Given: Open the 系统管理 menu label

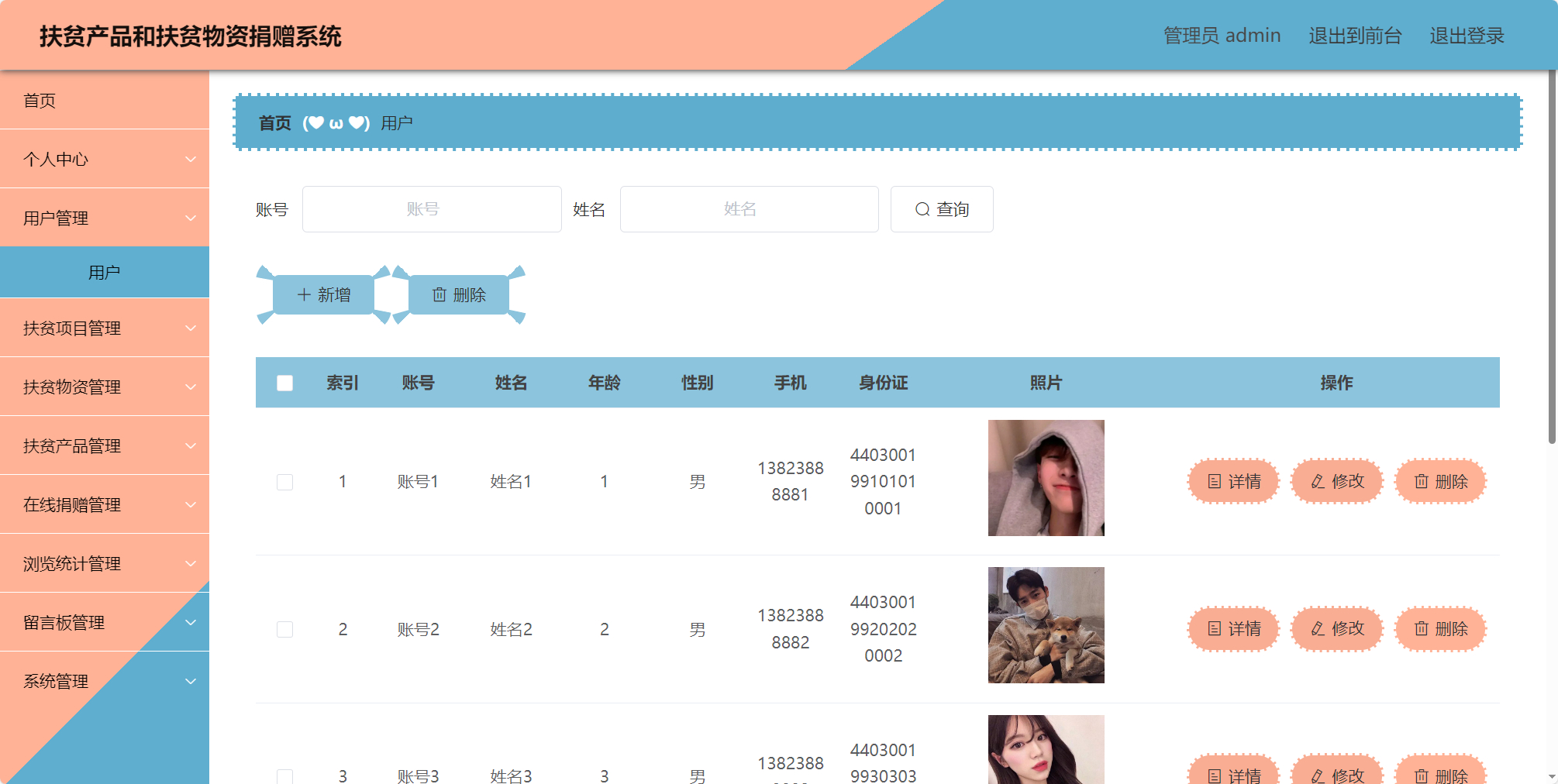Looking at the screenshot, I should [56, 681].
